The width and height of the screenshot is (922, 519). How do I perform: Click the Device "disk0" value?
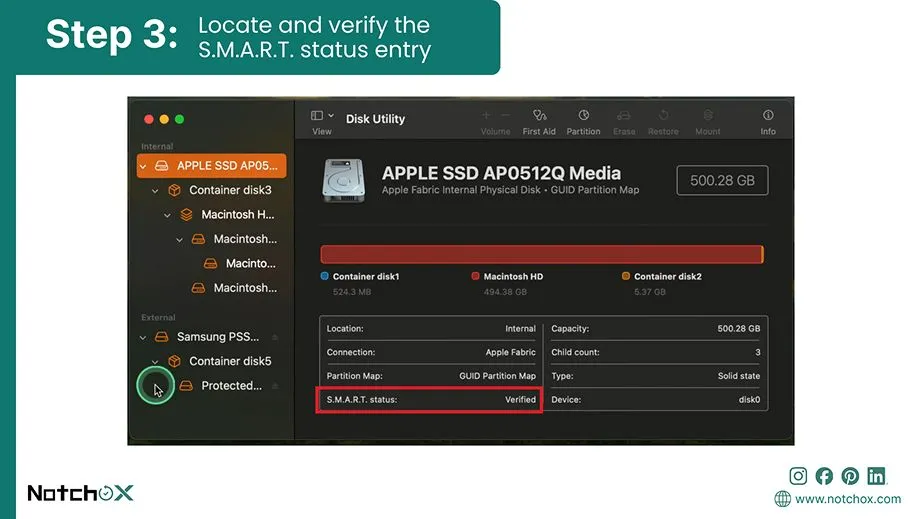click(x=749, y=399)
